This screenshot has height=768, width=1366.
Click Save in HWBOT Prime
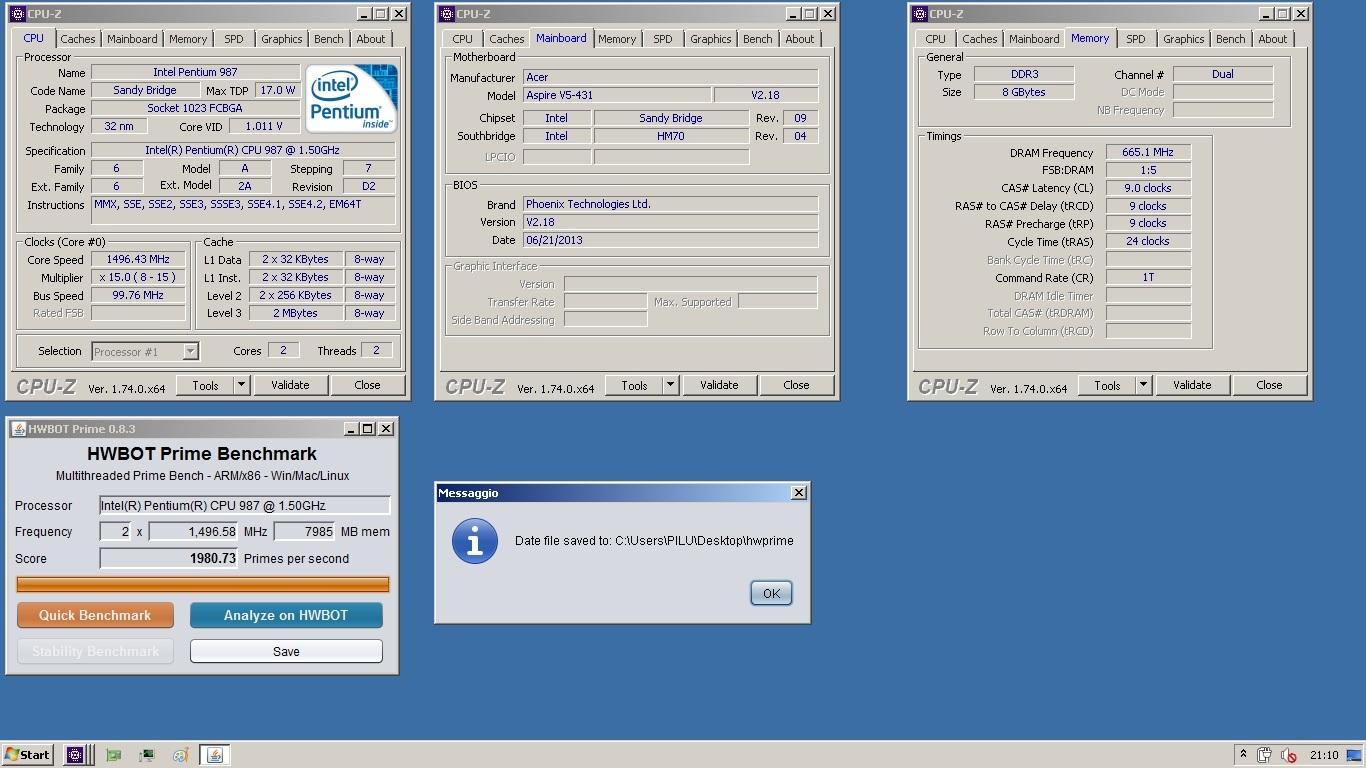click(286, 651)
